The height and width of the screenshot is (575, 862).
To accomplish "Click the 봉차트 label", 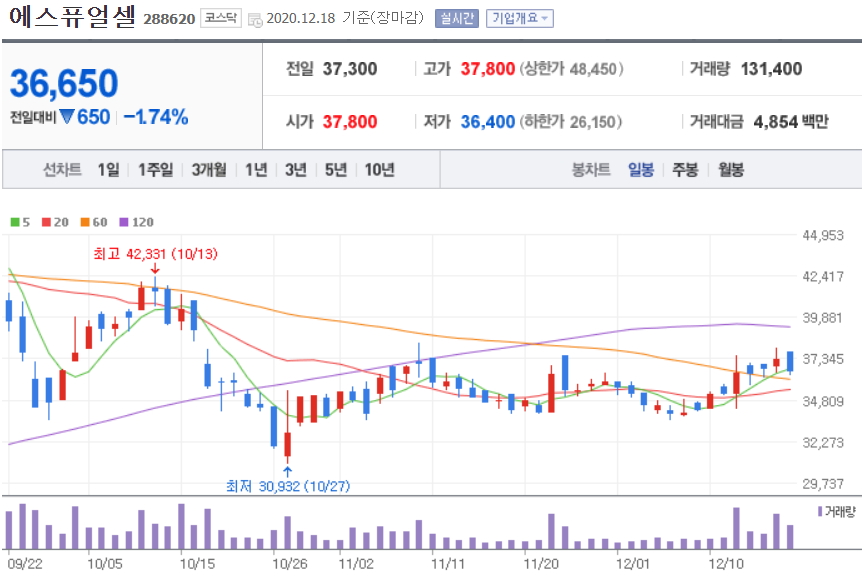I will (591, 170).
